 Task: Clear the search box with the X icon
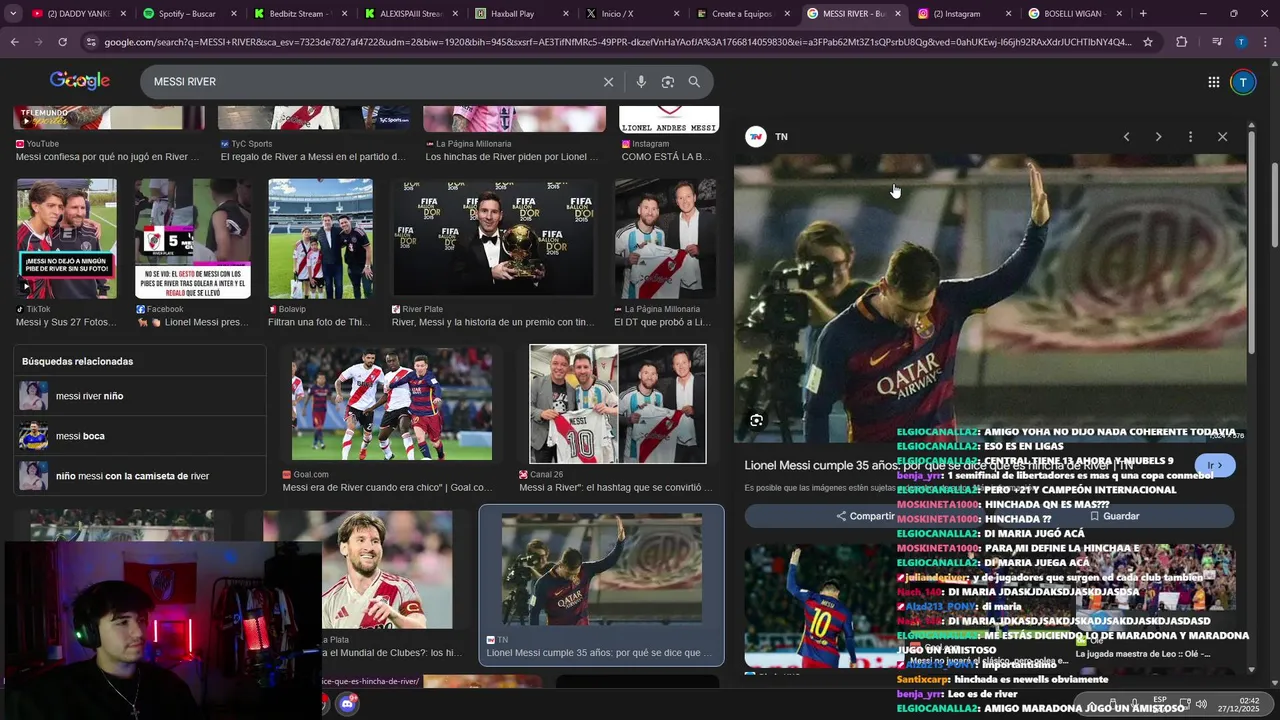(608, 82)
